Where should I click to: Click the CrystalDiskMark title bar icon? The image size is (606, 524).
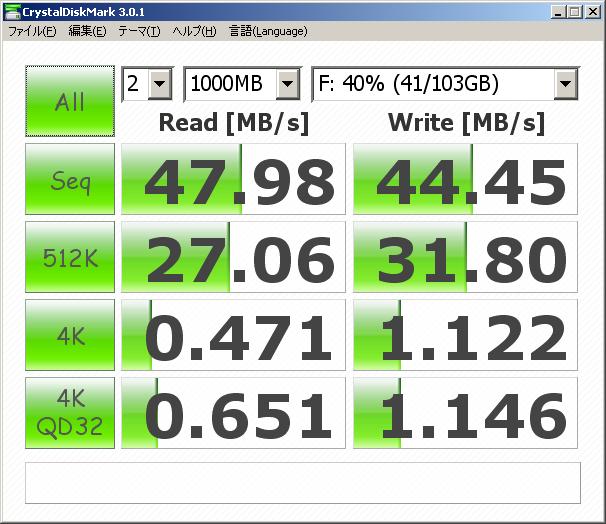tap(12, 12)
